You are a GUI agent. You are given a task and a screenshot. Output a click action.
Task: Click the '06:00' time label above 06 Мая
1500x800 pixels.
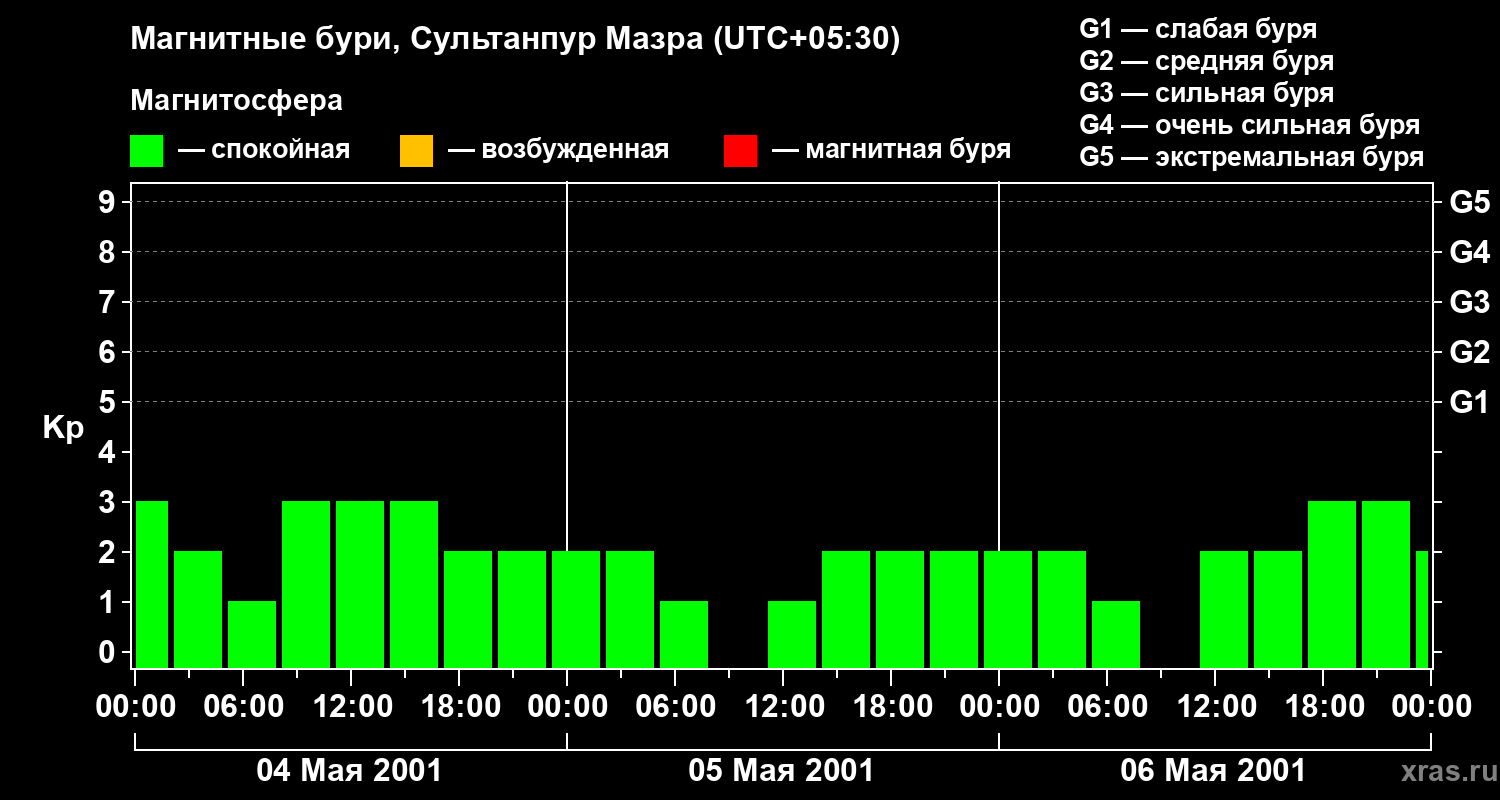click(1107, 707)
